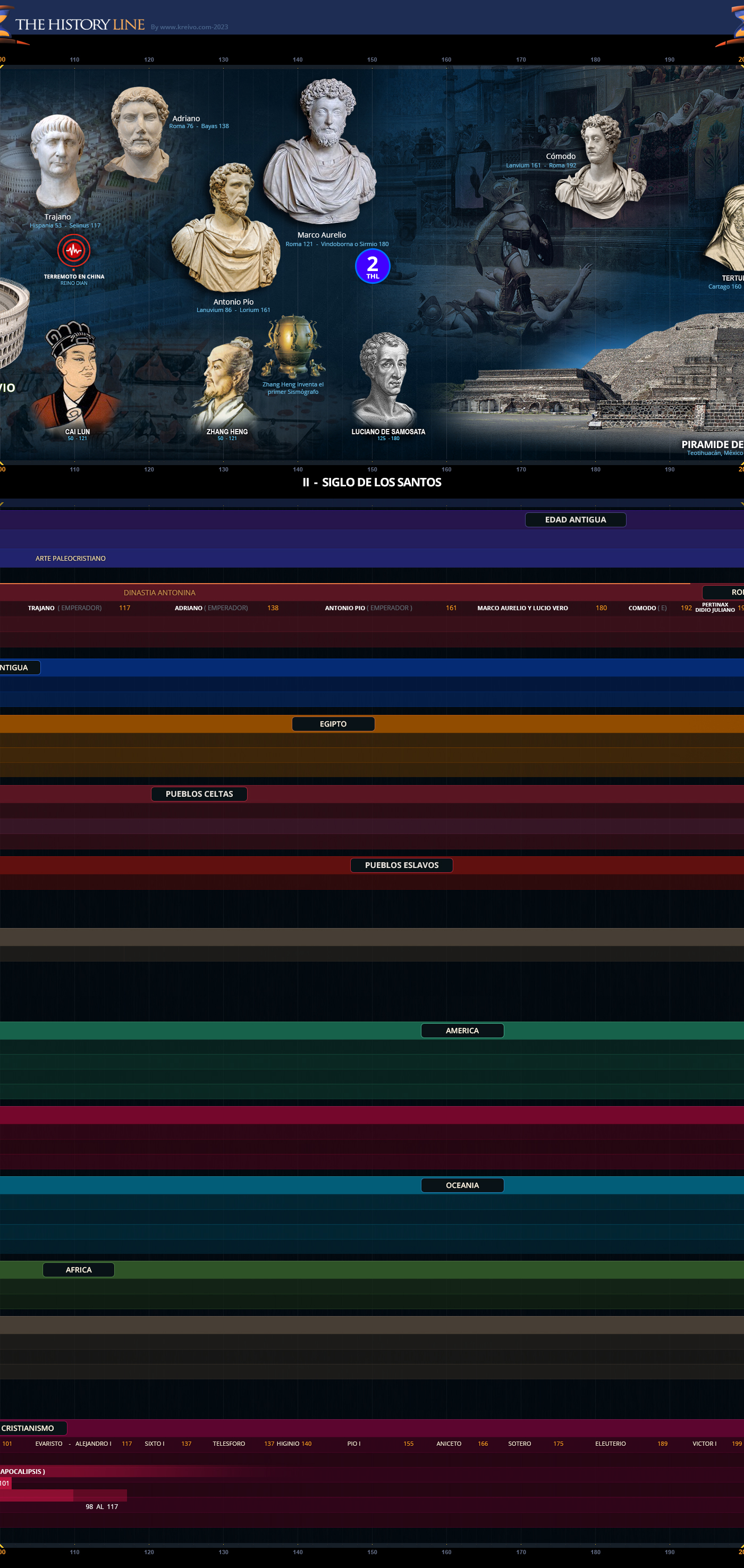Viewport: 744px width, 1568px height.
Task: Open the PUEBLOS CELTAS label
Action: pos(199,794)
